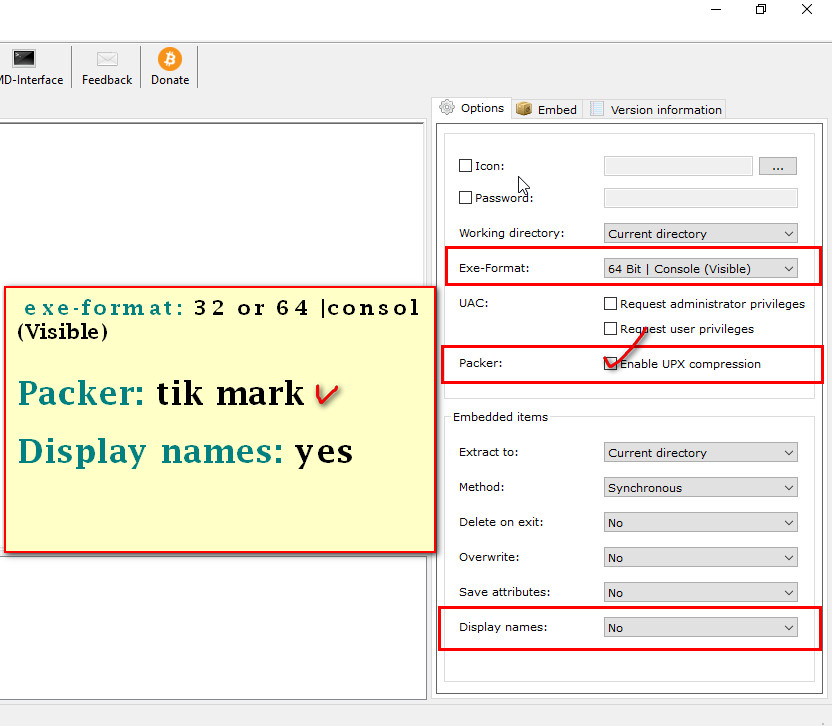Click the icon browse ellipsis button
This screenshot has height=726, width=832.
point(777,167)
